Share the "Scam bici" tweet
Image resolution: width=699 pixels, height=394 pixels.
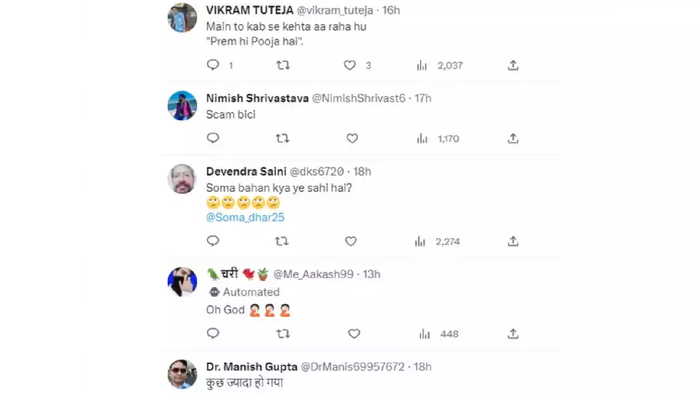[x=513, y=138]
